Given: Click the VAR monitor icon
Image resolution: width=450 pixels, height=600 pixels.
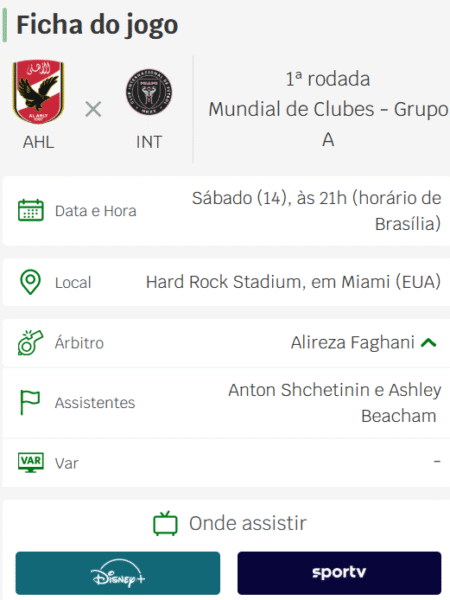Looking at the screenshot, I should [31, 462].
